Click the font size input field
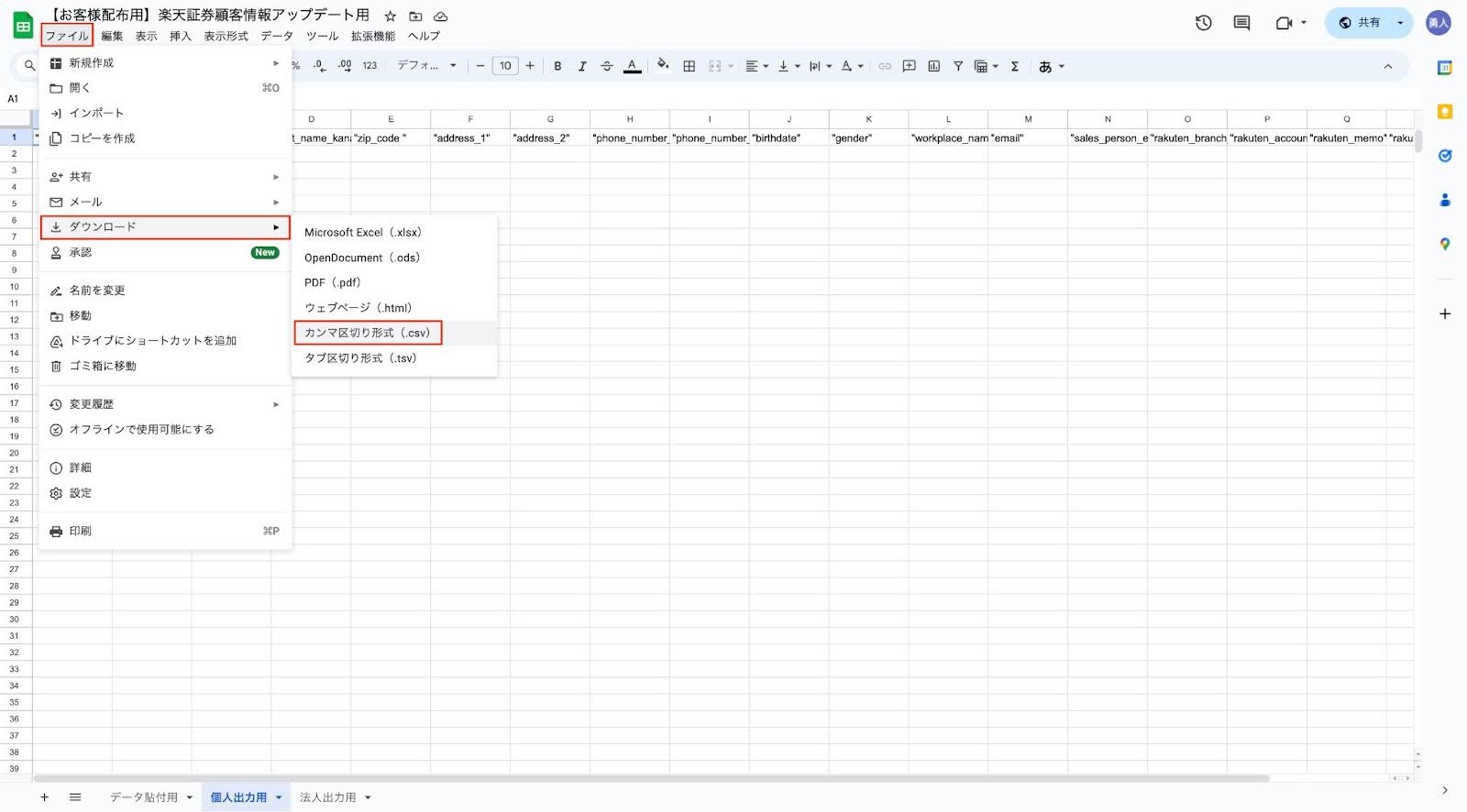Image resolution: width=1467 pixels, height=812 pixels. point(505,66)
